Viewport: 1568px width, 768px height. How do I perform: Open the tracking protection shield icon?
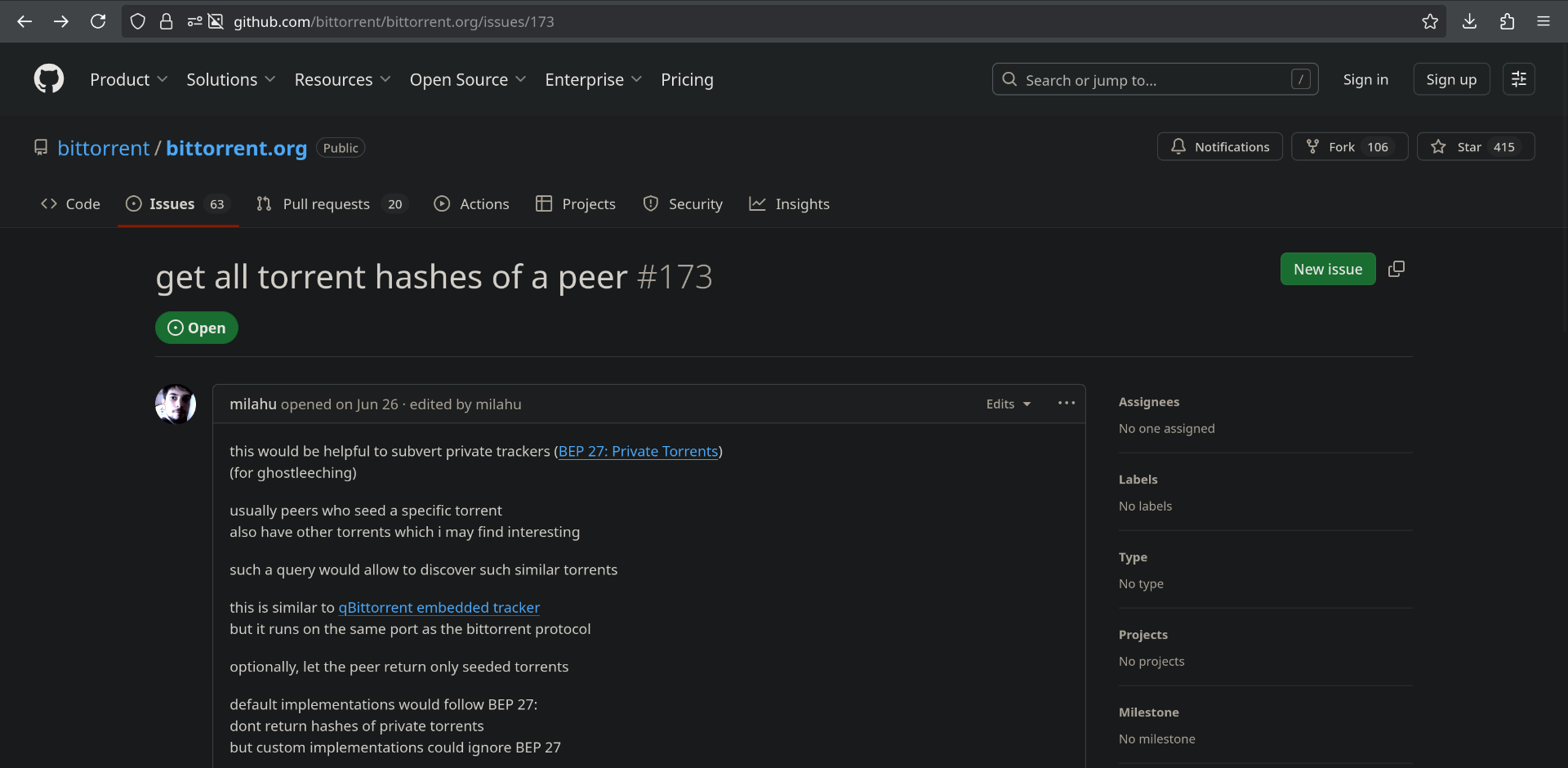[x=138, y=21]
